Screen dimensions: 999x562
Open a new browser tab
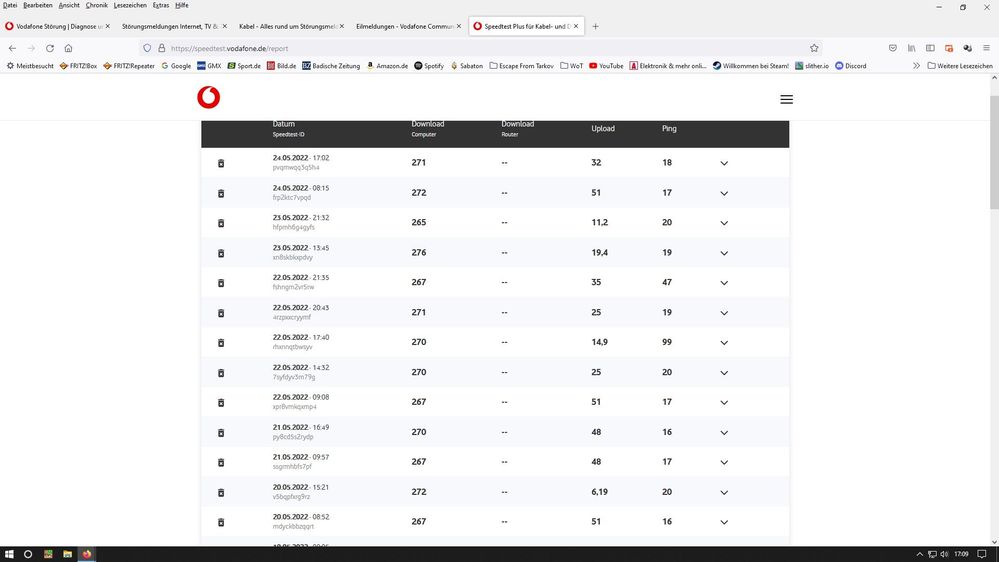pos(595,27)
